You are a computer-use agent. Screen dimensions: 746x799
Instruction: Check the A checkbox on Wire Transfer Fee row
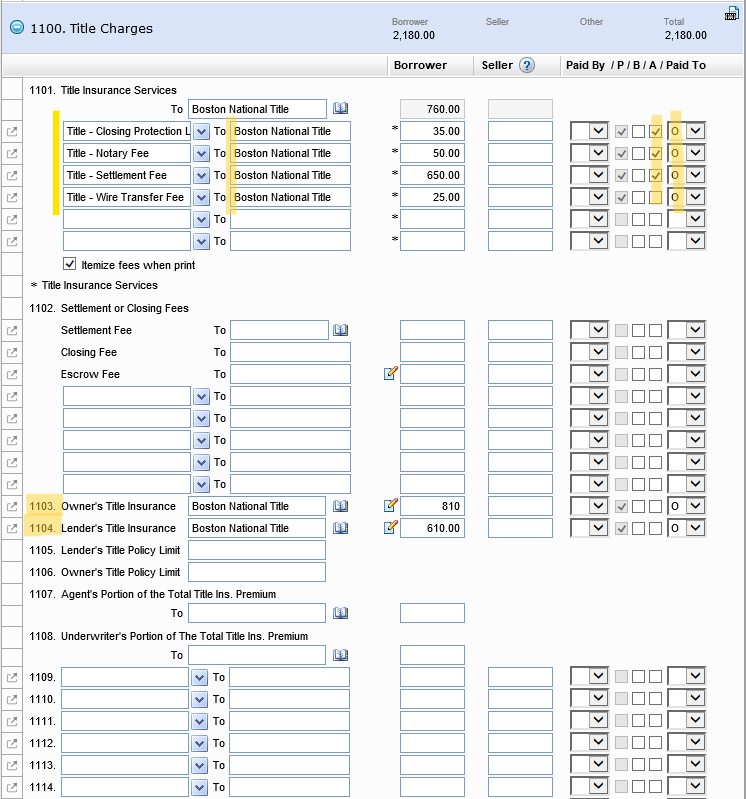coord(656,197)
